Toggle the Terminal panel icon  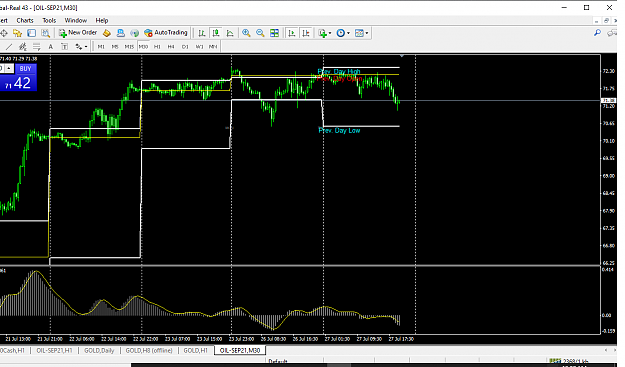coord(31,33)
